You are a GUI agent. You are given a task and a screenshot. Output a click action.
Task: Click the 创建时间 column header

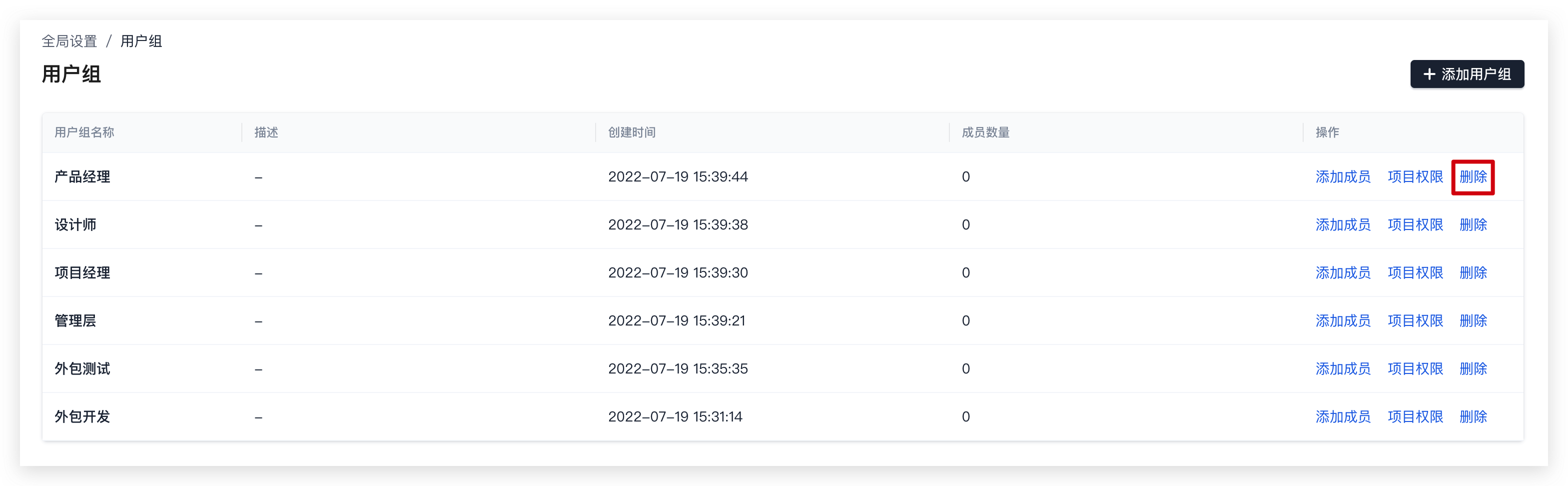coord(632,132)
